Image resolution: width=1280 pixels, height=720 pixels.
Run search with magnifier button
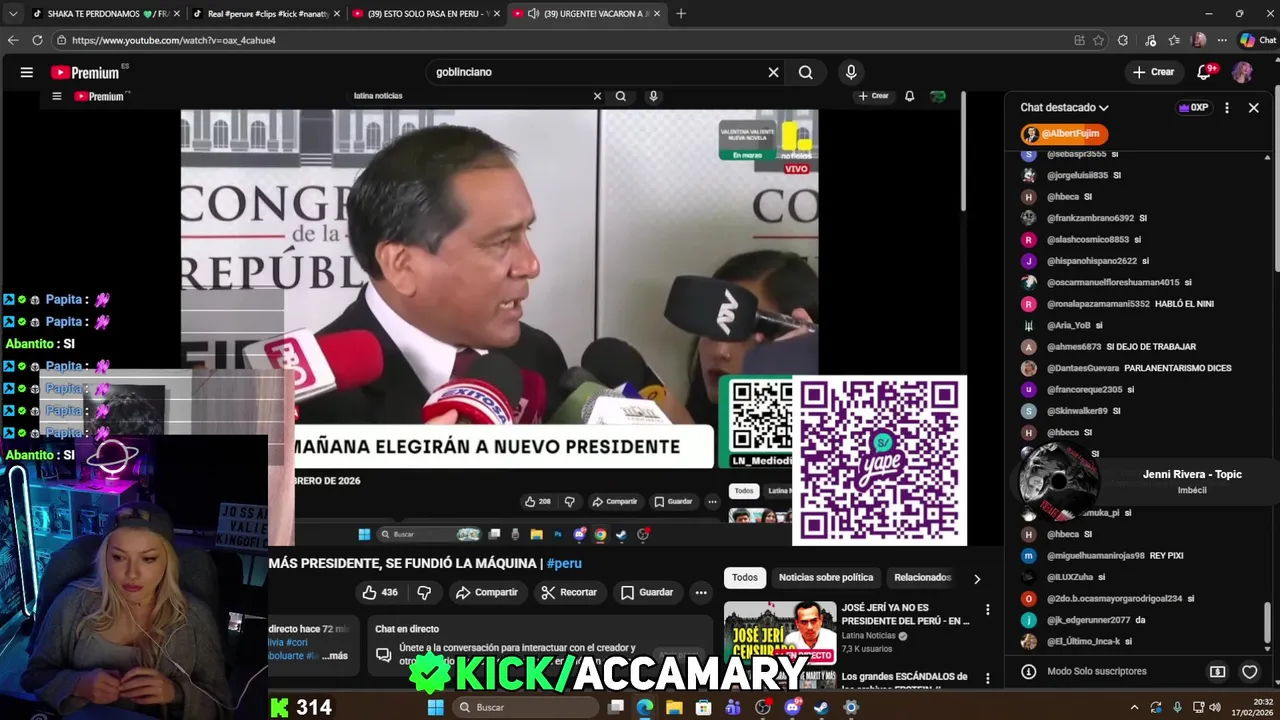pos(806,72)
